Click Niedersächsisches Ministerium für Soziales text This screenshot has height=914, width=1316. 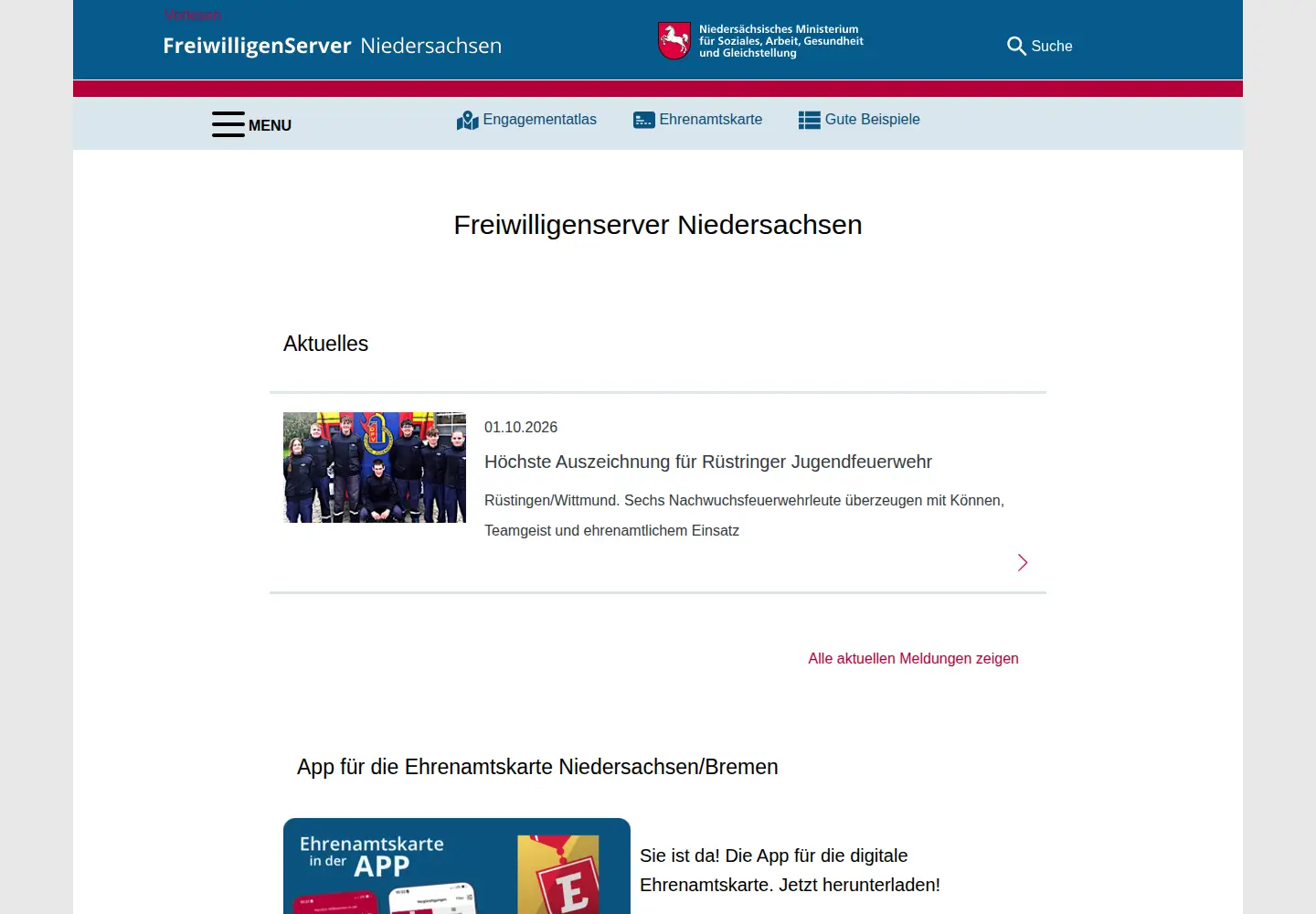pyautogui.click(x=781, y=41)
